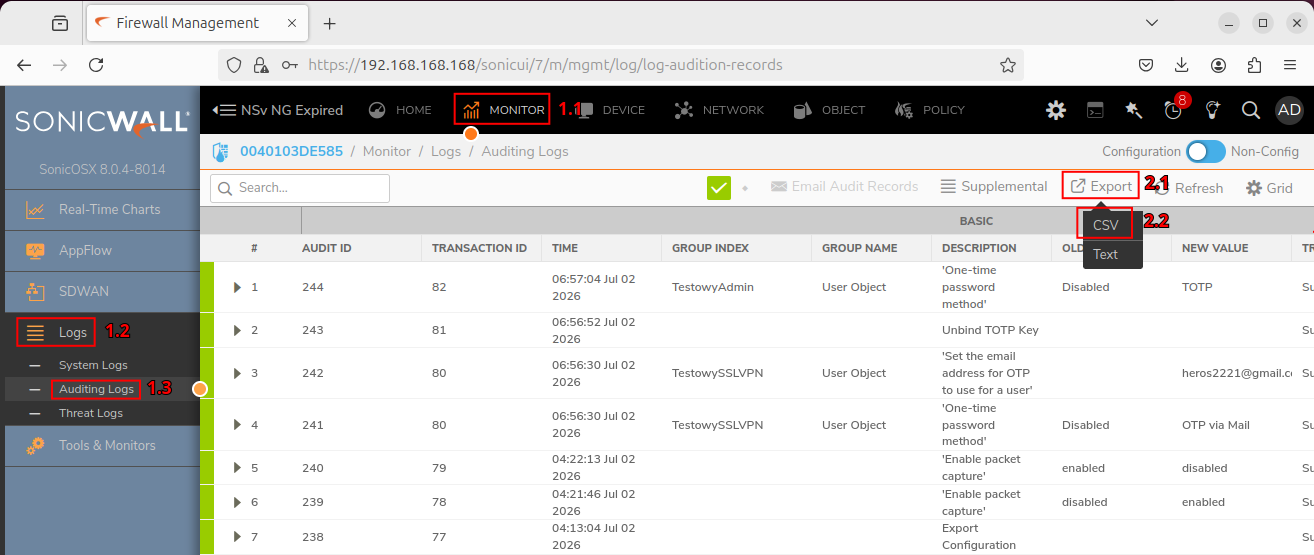Image resolution: width=1314 pixels, height=555 pixels.
Task: Switch to the POLICY top tab
Action: [x=930, y=110]
